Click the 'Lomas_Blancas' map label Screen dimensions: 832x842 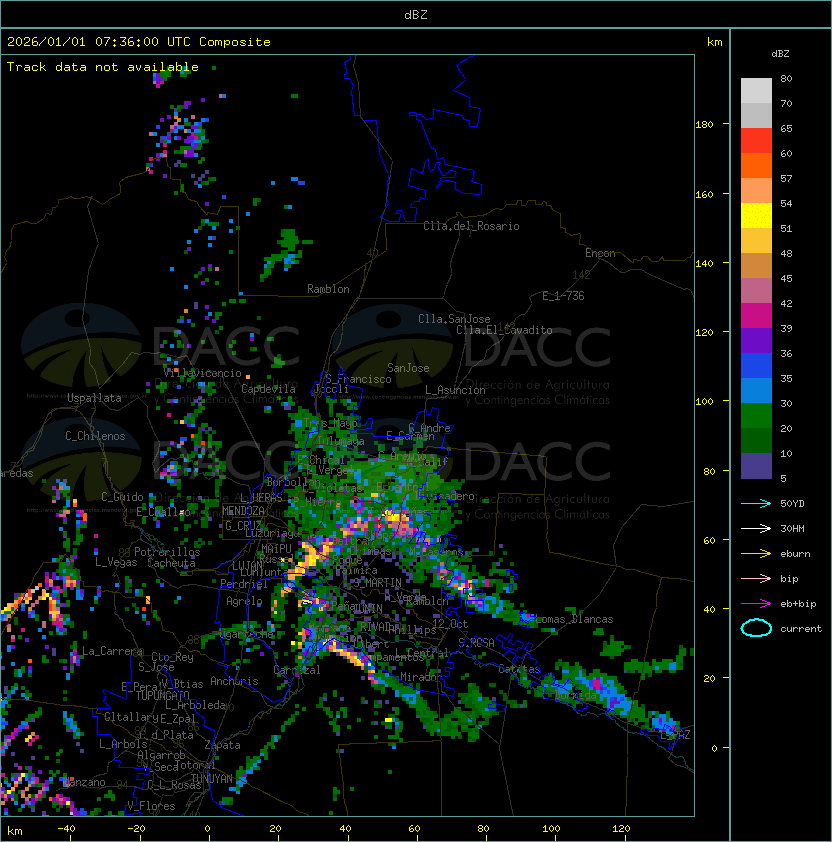[x=574, y=619]
